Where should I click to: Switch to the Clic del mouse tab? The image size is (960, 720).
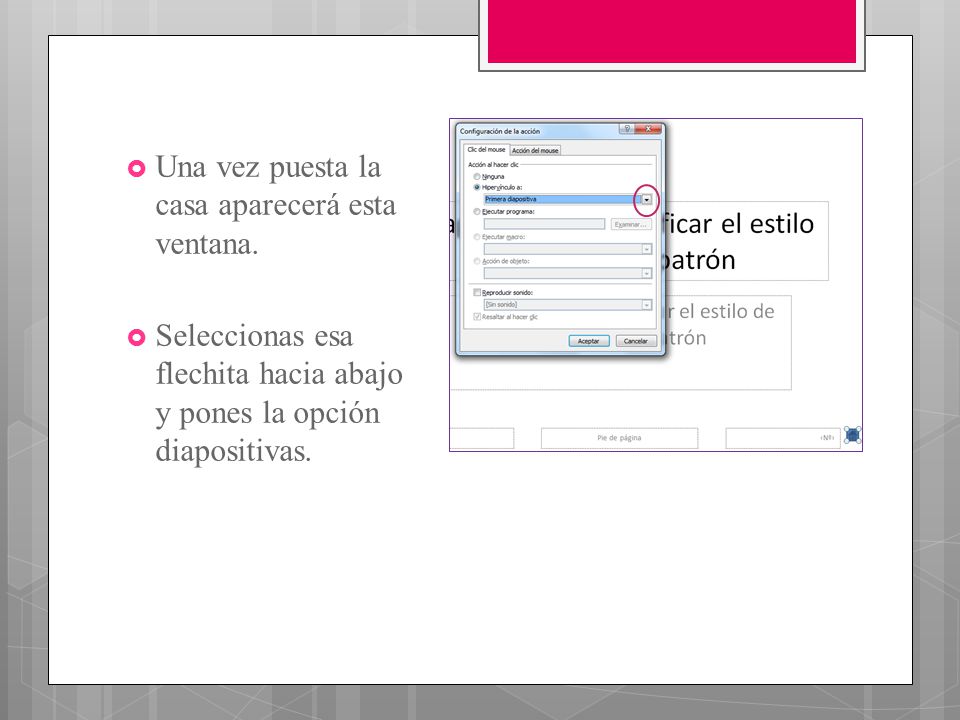point(486,149)
